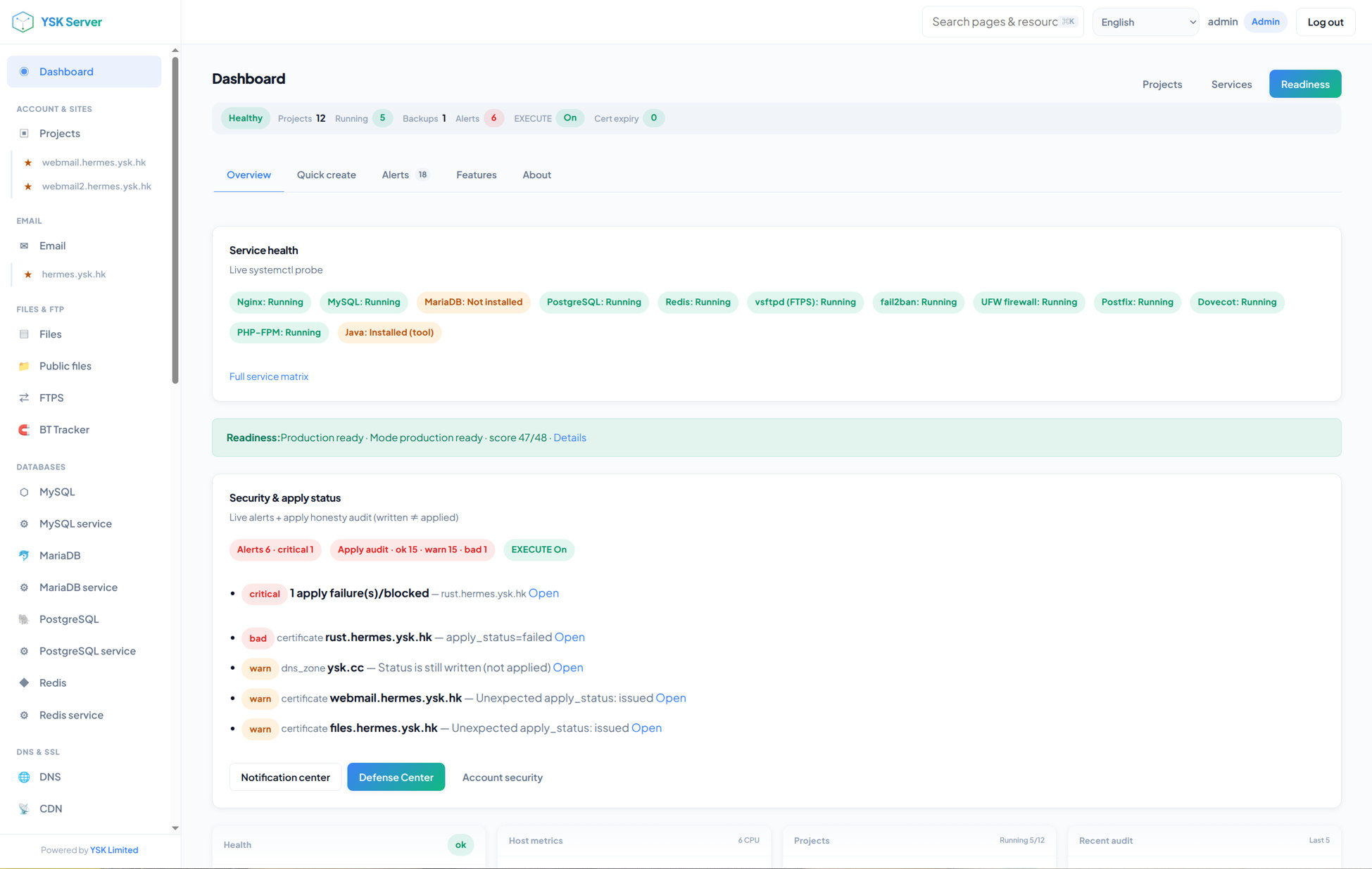The image size is (1372, 869).
Task: Click the Email envelope icon
Action: tap(24, 246)
